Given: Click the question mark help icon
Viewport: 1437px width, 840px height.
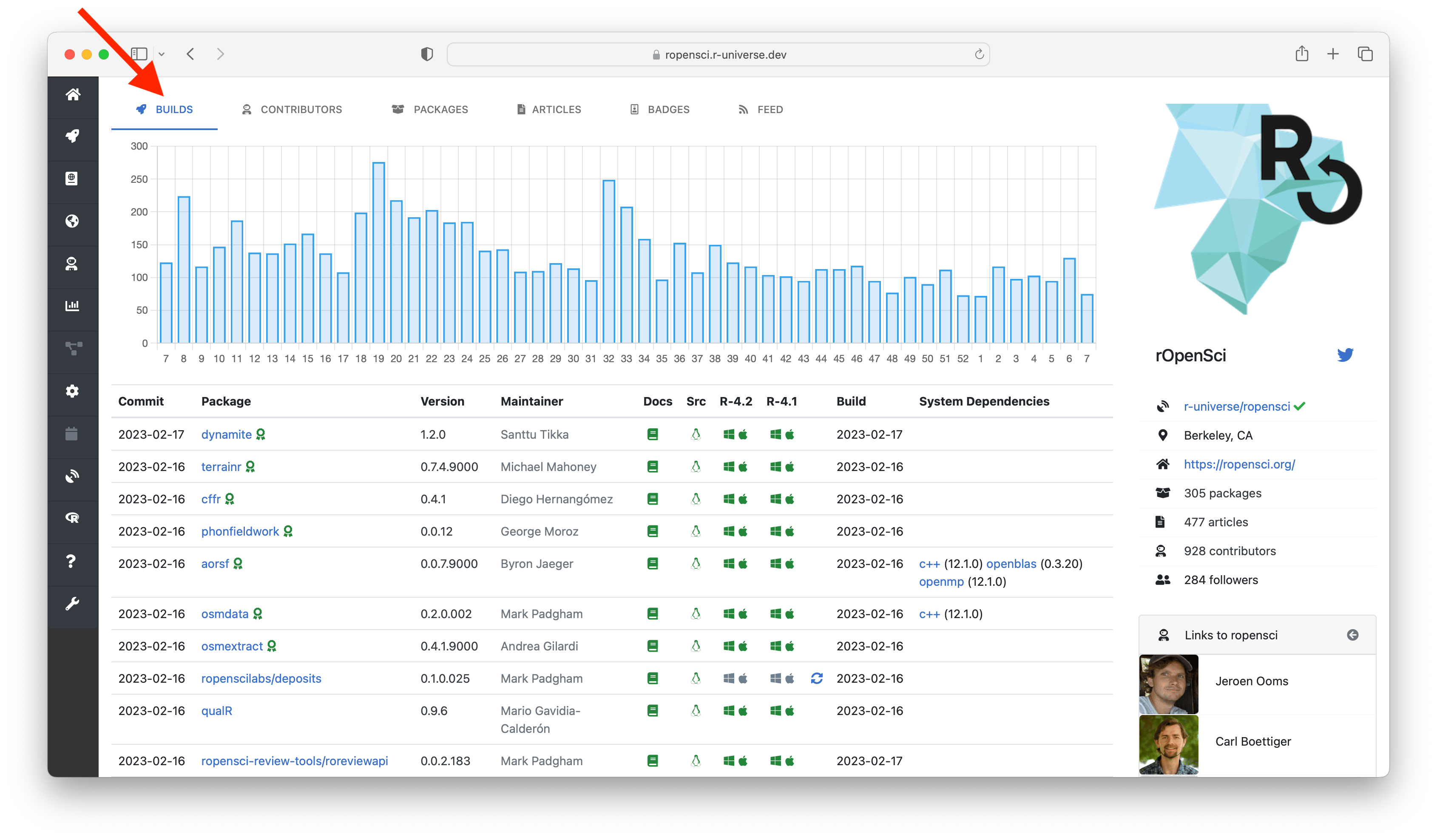Looking at the screenshot, I should point(71,561).
